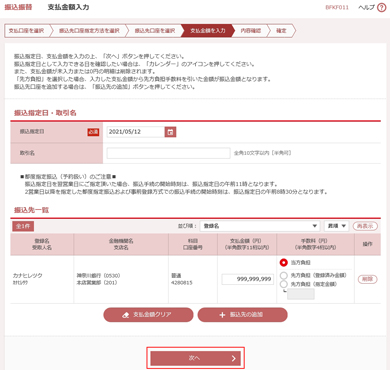Click the recipient name カナヒレツク
The image size is (390, 370).
pos(28,276)
